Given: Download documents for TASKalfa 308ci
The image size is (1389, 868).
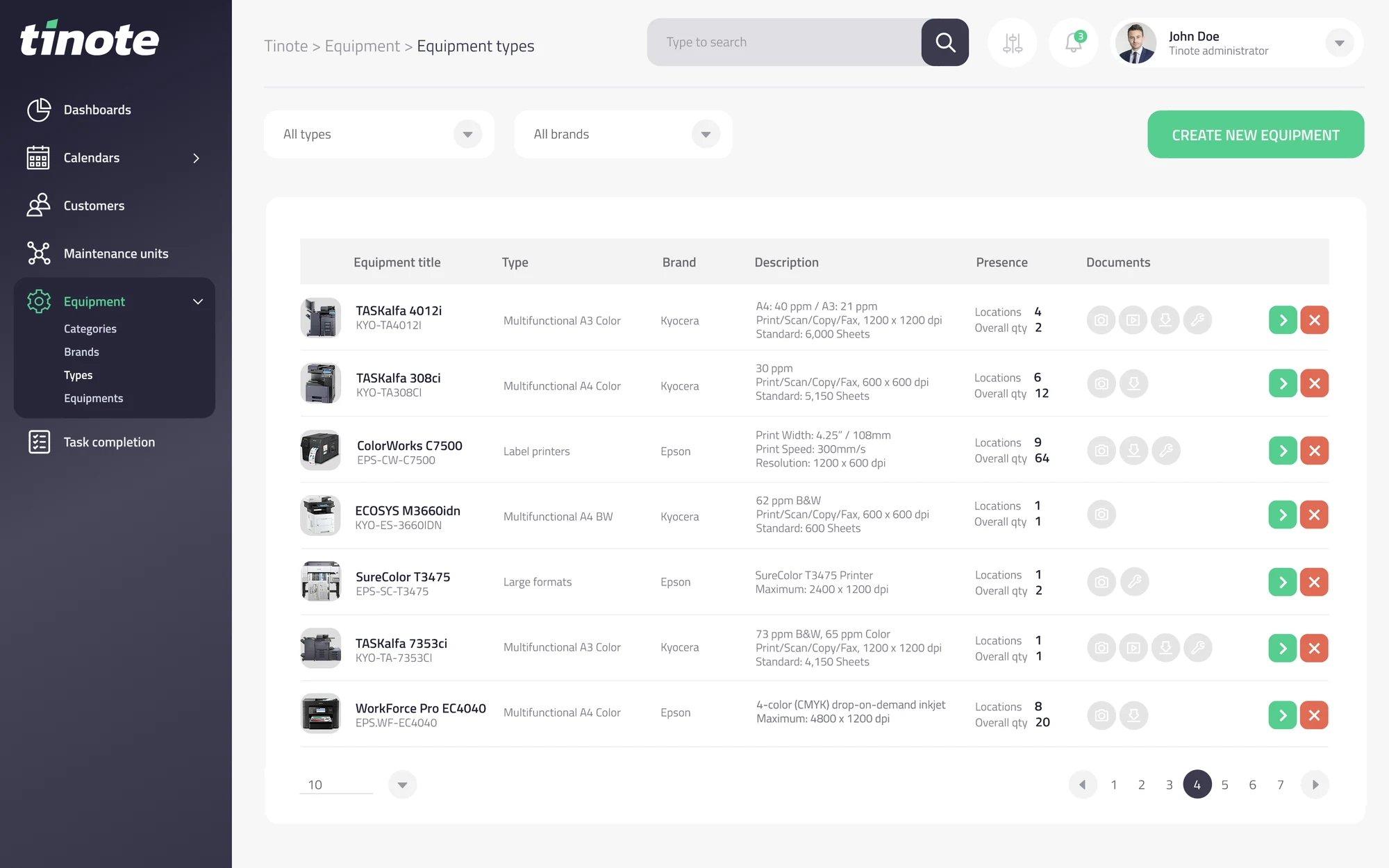Looking at the screenshot, I should coord(1133,383).
